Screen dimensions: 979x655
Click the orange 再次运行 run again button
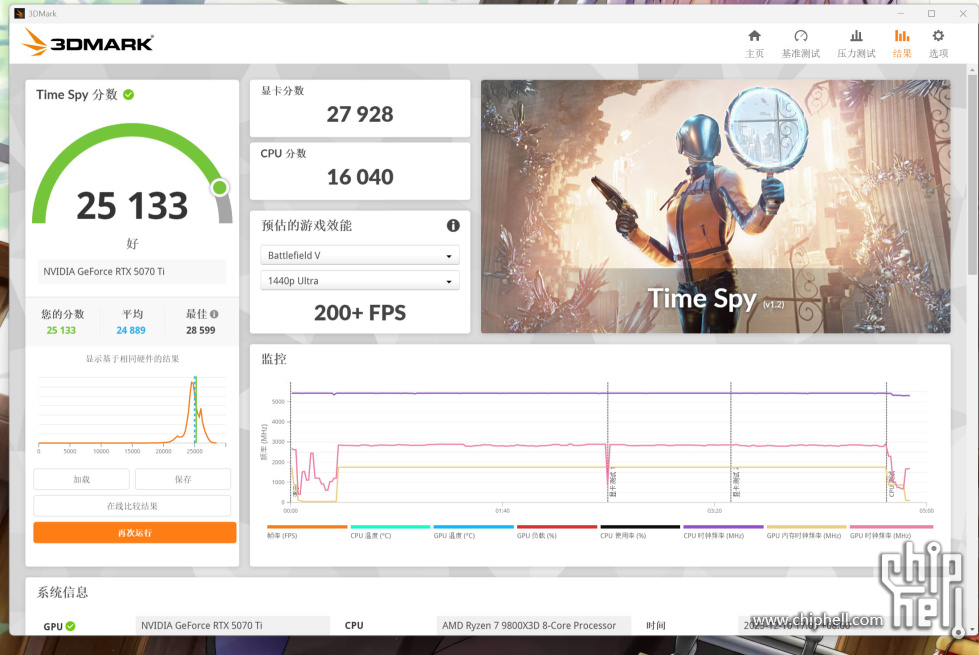[135, 533]
